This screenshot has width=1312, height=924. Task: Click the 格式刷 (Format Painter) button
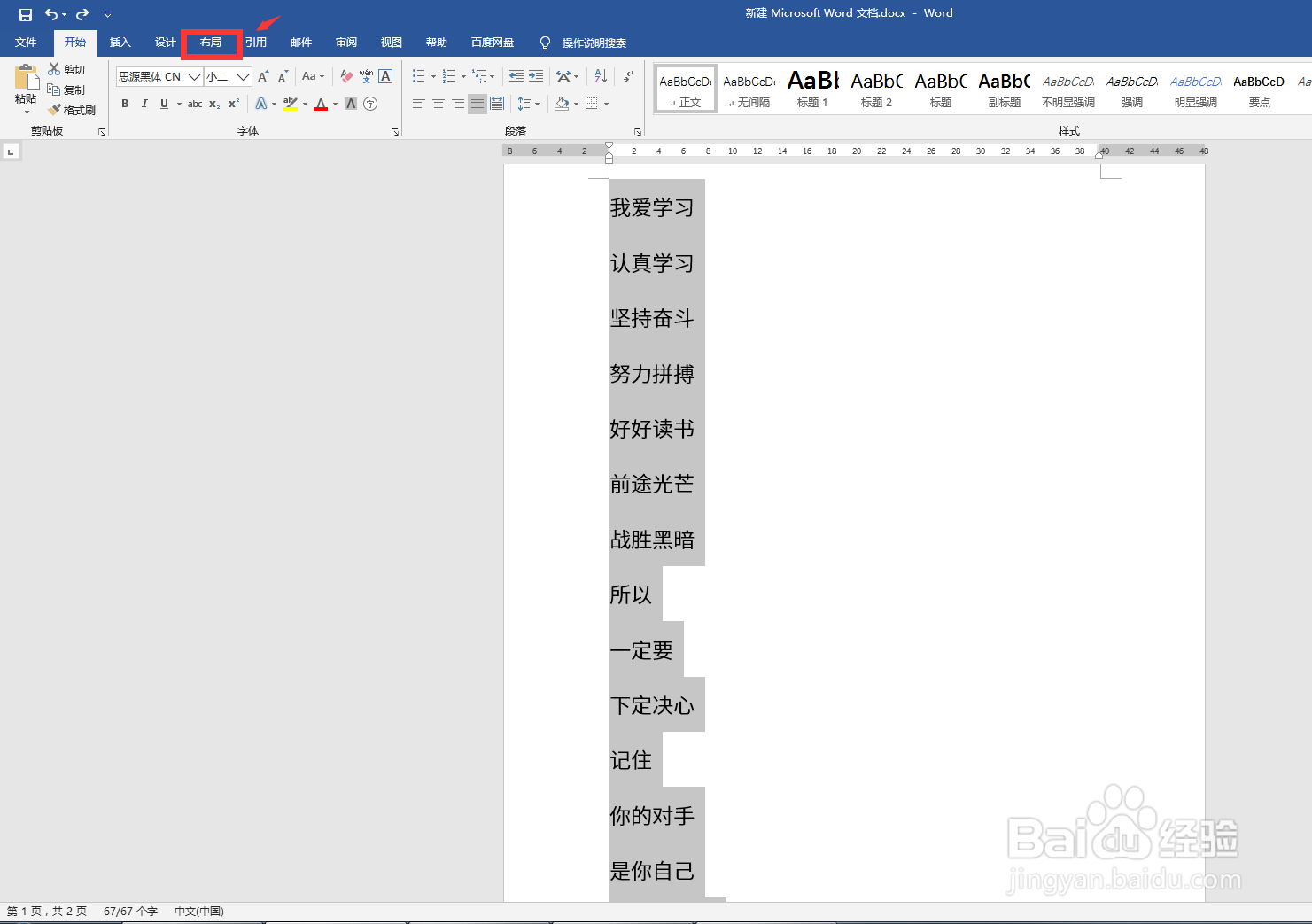click(72, 110)
